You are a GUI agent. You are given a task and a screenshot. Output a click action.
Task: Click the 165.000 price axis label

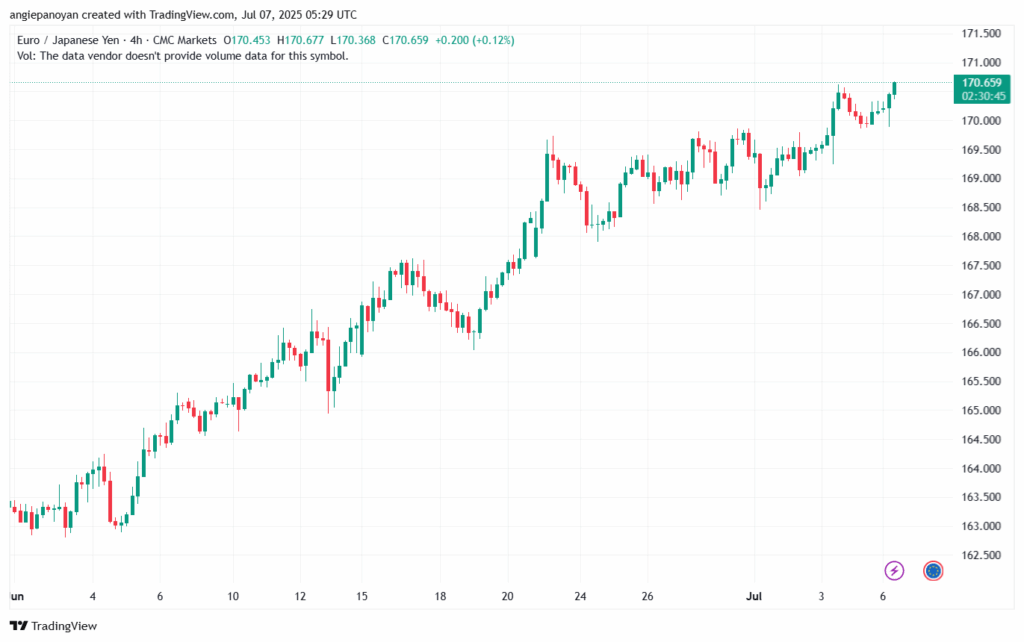click(981, 411)
